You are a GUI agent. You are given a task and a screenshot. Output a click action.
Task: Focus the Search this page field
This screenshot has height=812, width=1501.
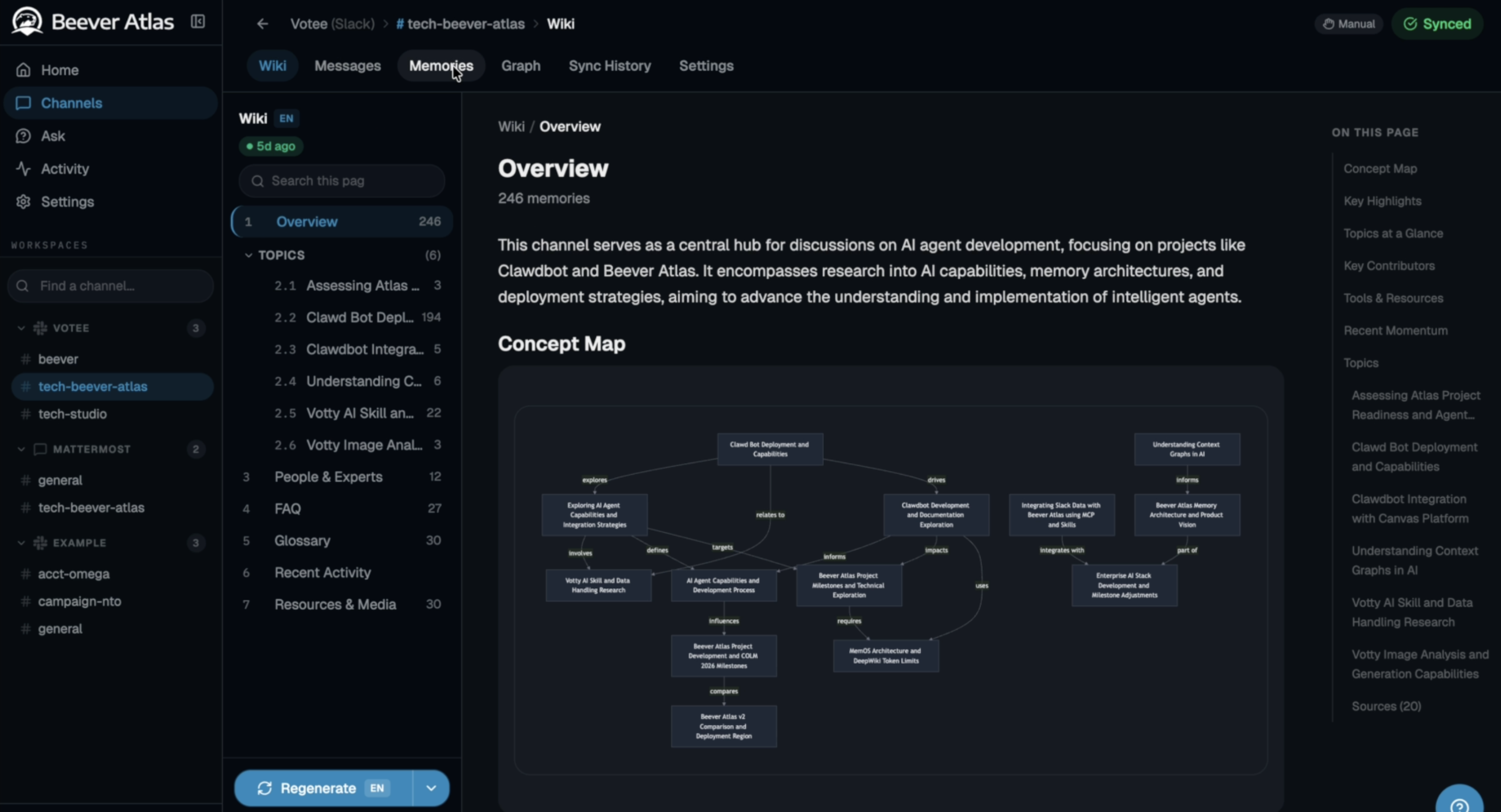tap(342, 181)
